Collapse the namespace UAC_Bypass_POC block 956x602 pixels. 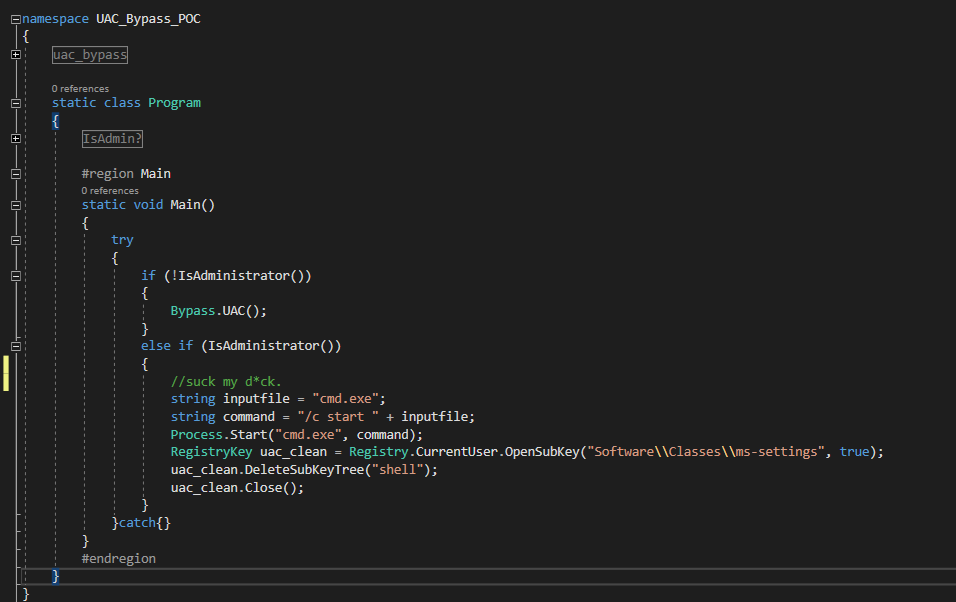click(16, 20)
